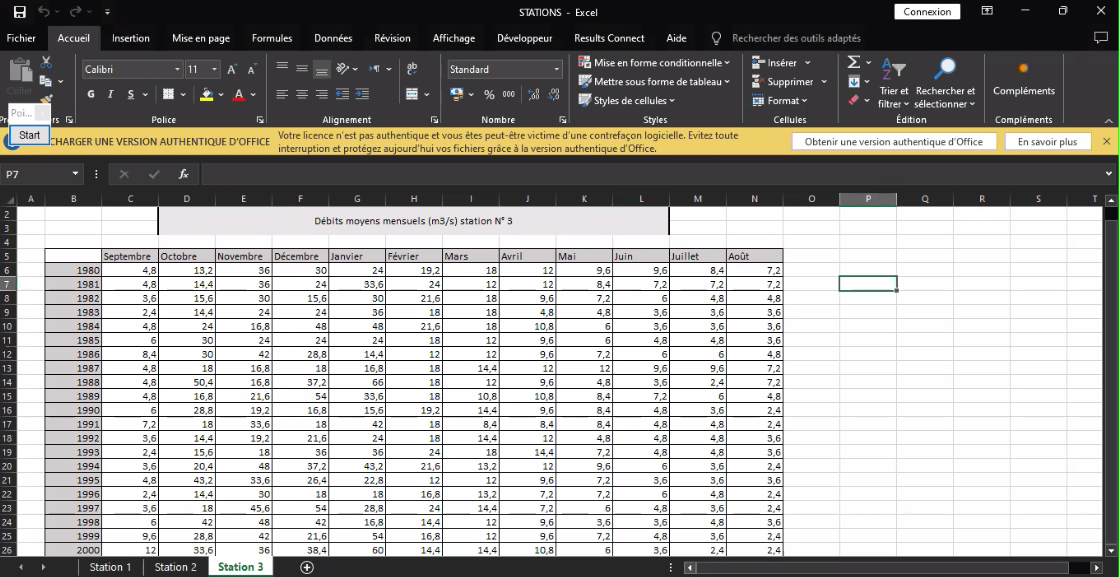Toggle Underline formatting (S)

[x=131, y=94]
